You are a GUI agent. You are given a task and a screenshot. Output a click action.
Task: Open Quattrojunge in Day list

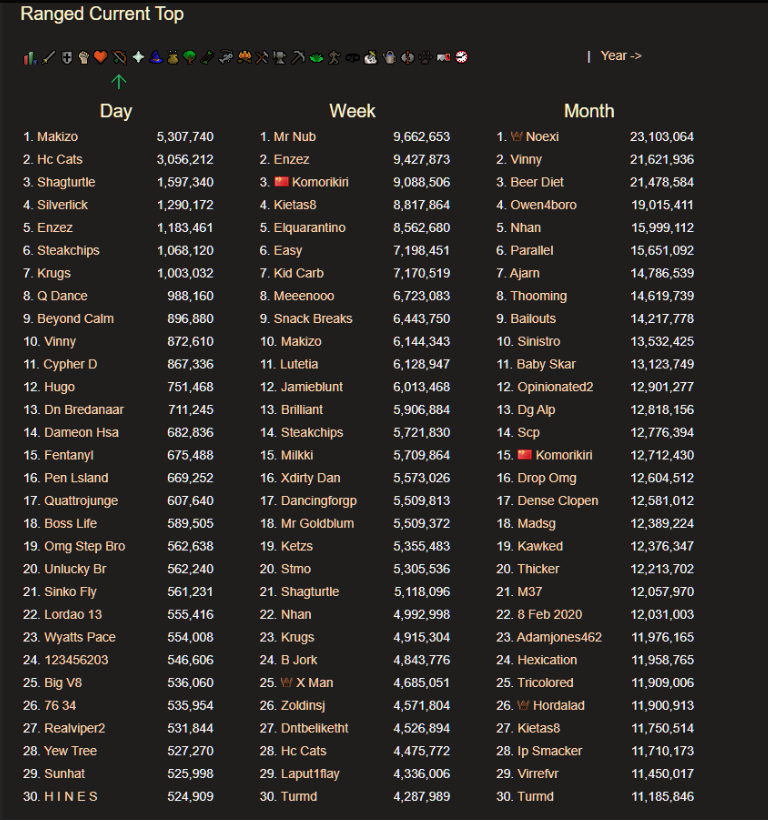(x=81, y=500)
